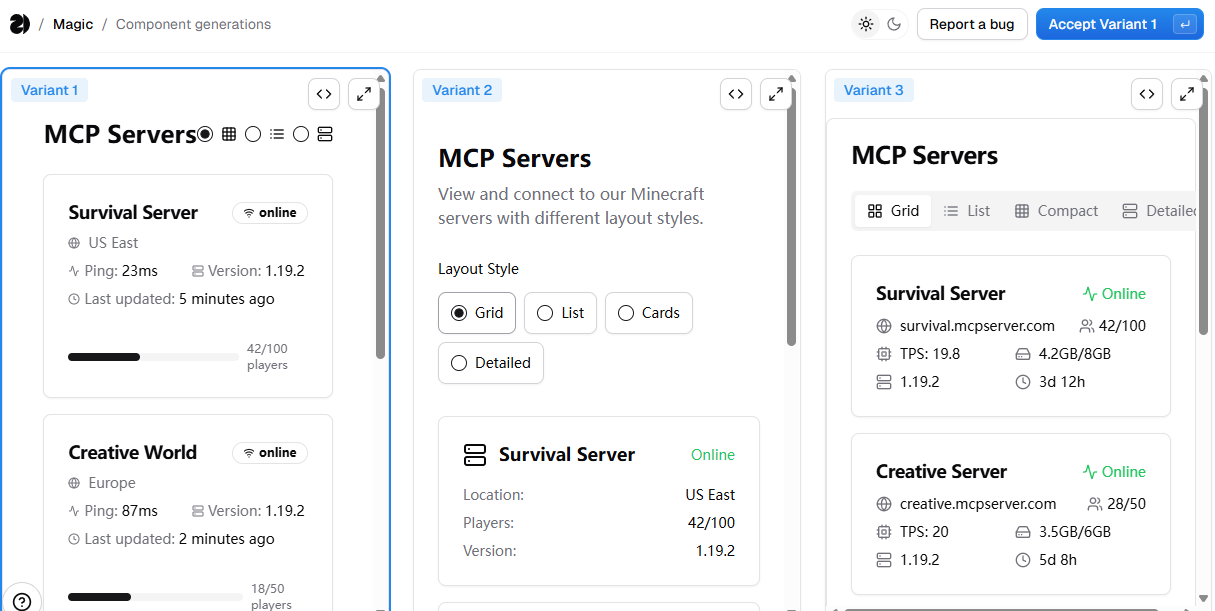This screenshot has height=611, width=1215.
Task: Open the help question mark icon
Action: point(22,601)
